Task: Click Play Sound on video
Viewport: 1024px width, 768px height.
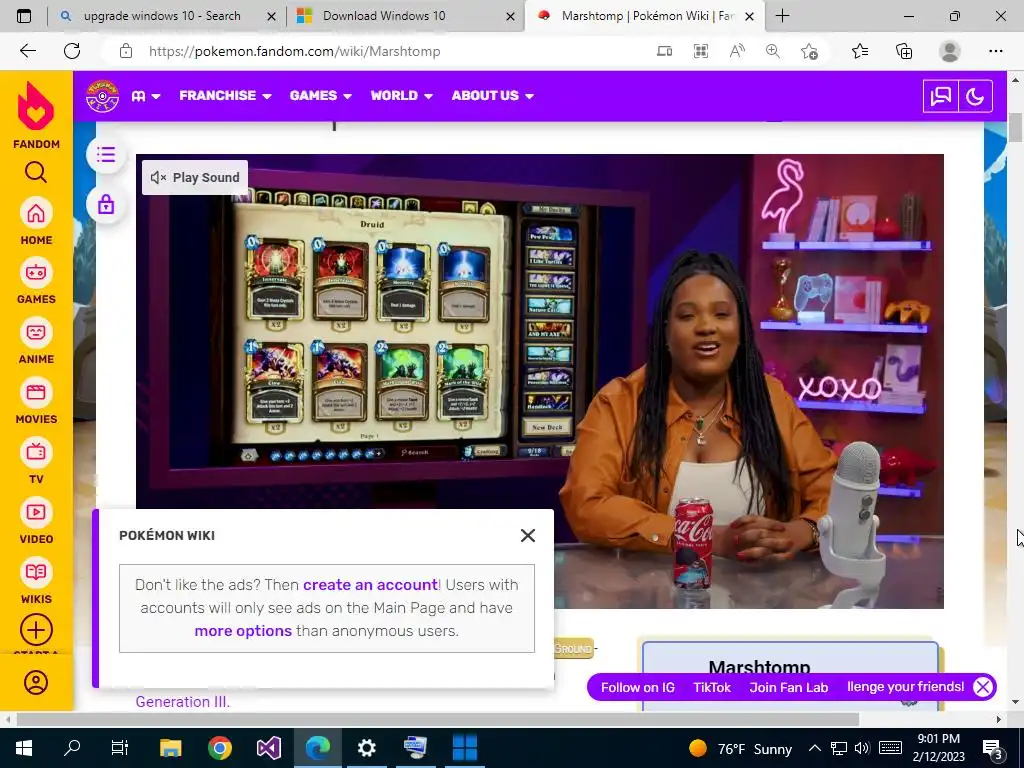Action: coord(195,178)
